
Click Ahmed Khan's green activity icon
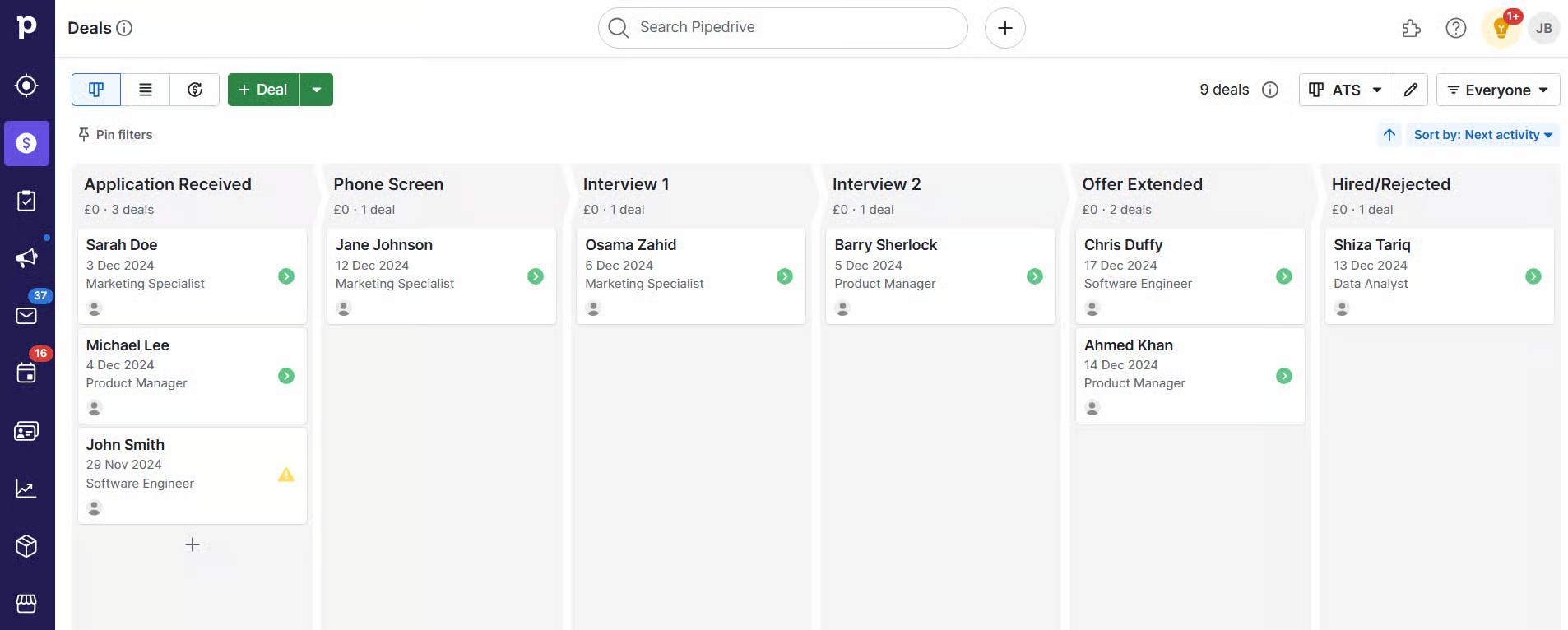pyautogui.click(x=1284, y=376)
